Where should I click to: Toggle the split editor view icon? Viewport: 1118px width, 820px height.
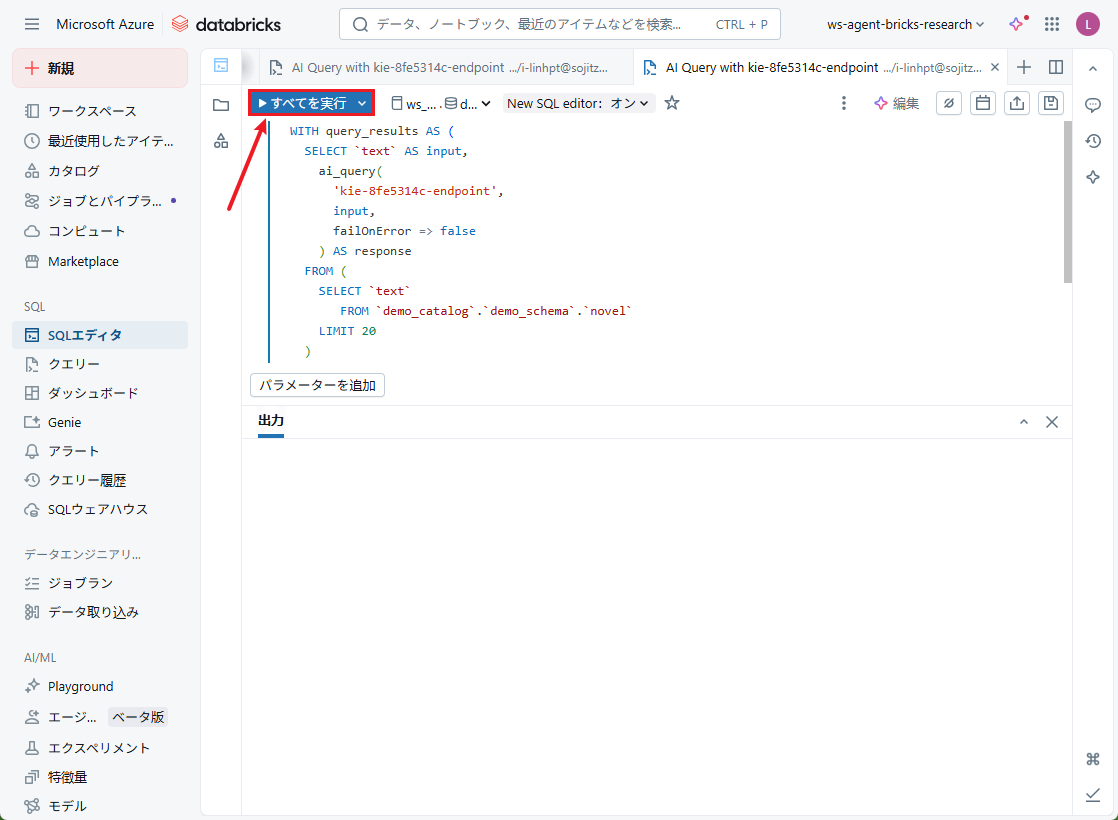[1056, 67]
